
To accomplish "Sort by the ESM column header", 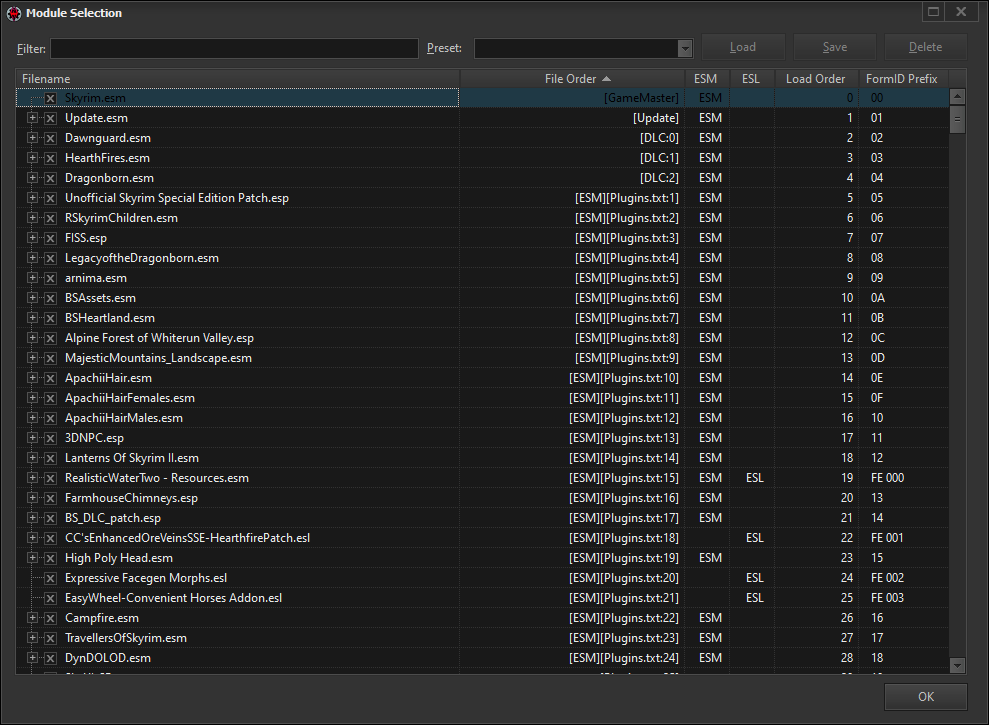I will (x=707, y=79).
